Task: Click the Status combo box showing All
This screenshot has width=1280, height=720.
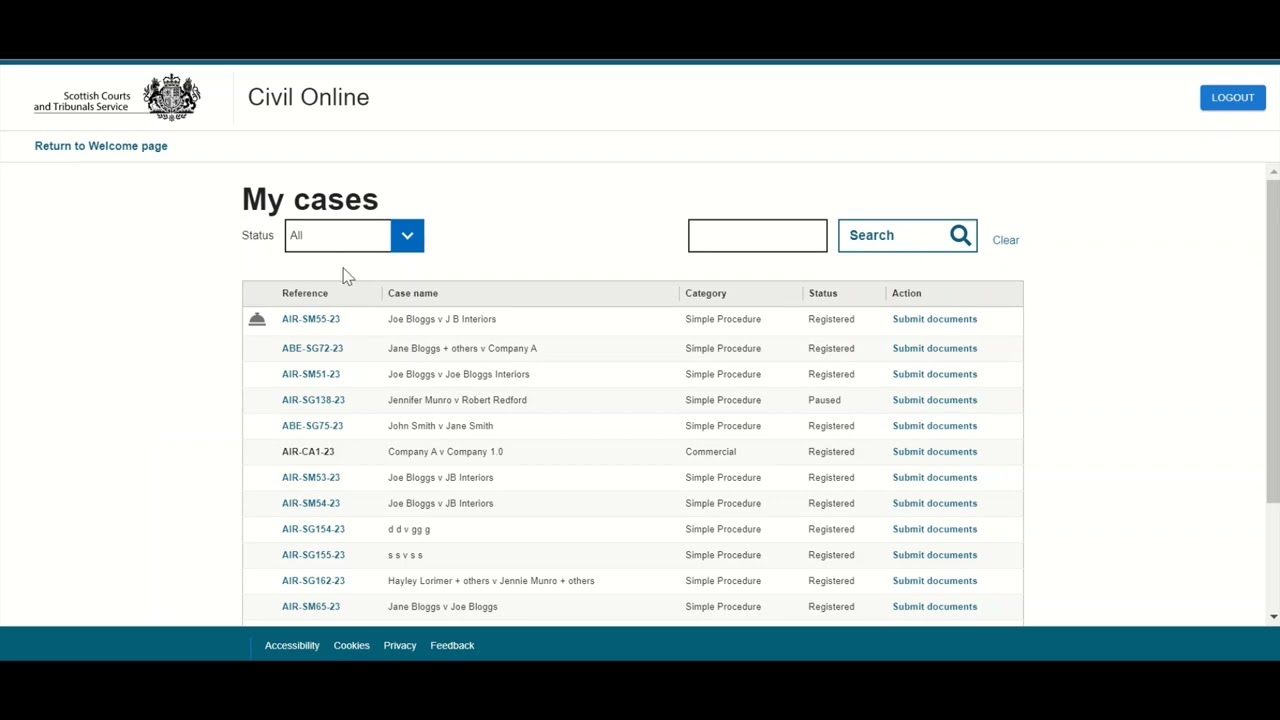Action: [x=354, y=236]
